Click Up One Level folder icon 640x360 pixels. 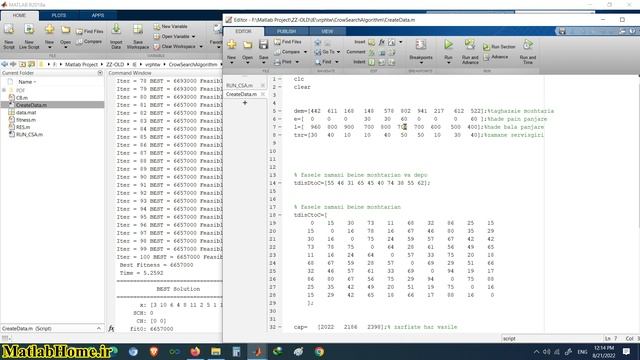click(x=22, y=64)
